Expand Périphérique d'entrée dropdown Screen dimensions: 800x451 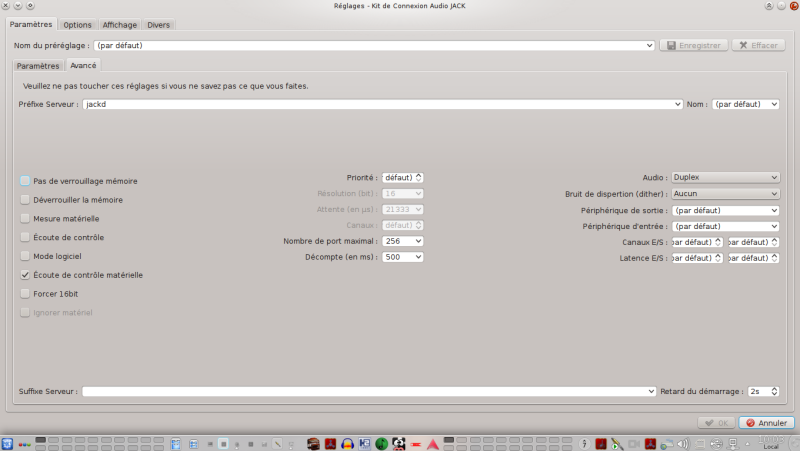(725, 226)
